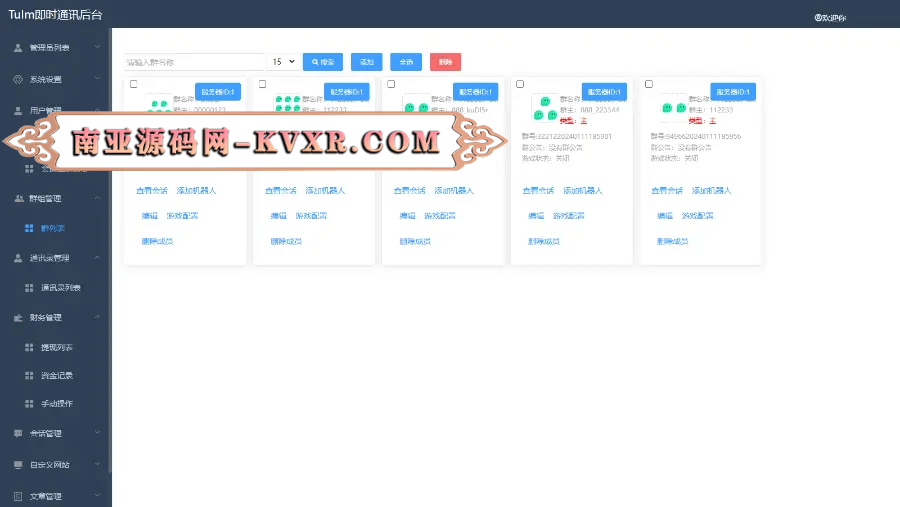Click the grid icon beside 手动操作
Screen dimensions: 900x507
[x=29, y=404]
